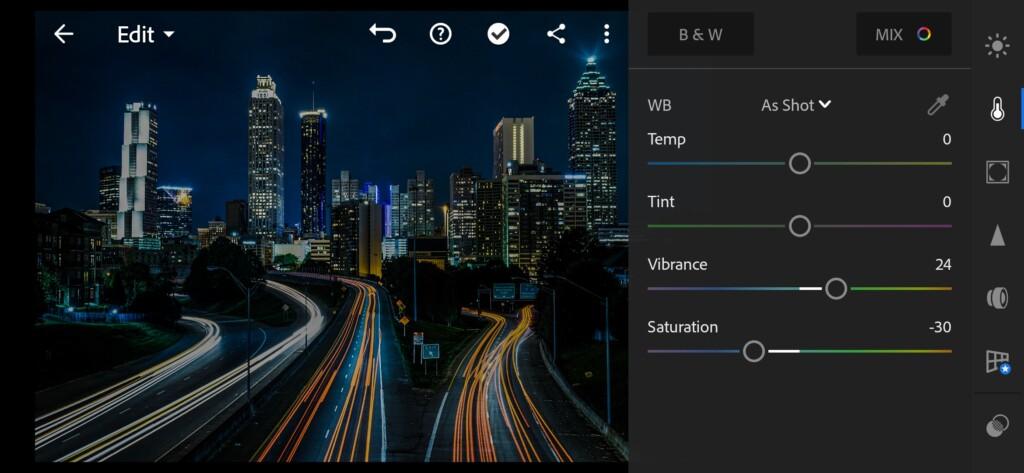The height and width of the screenshot is (473, 1024).
Task: Open Profiles overlapping circles icon
Action: click(x=997, y=425)
